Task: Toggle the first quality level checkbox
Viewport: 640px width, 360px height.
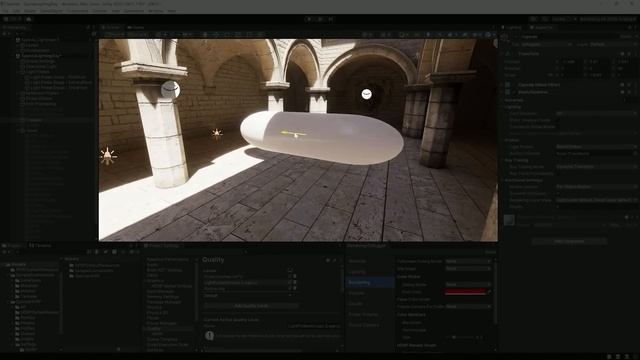Action: (x=289, y=276)
